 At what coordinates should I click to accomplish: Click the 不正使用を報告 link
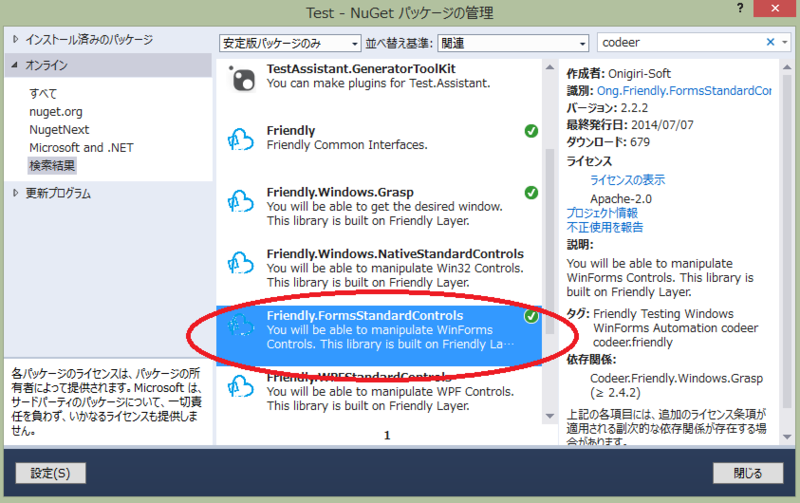(x=605, y=227)
